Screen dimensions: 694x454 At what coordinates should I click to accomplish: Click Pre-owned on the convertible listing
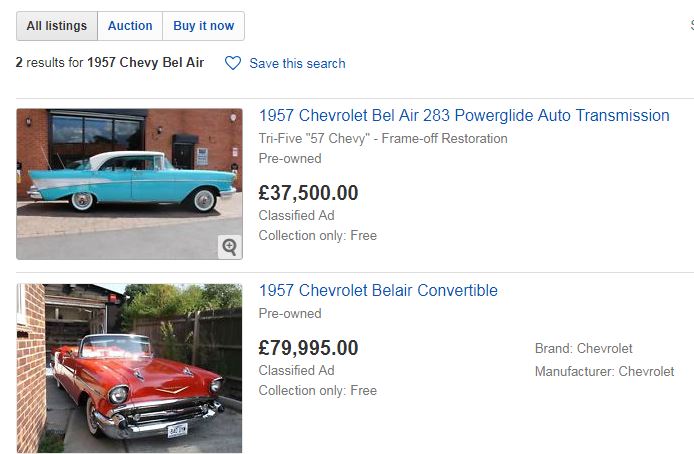coord(290,313)
